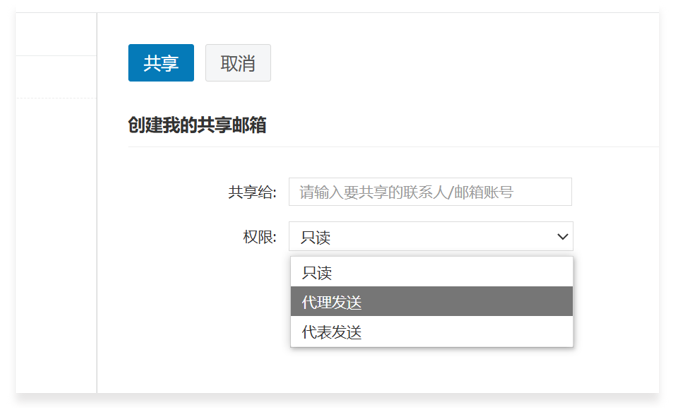The width and height of the screenshot is (675, 408).
Task: Focus the 共享给 contact input field
Action: (x=430, y=192)
